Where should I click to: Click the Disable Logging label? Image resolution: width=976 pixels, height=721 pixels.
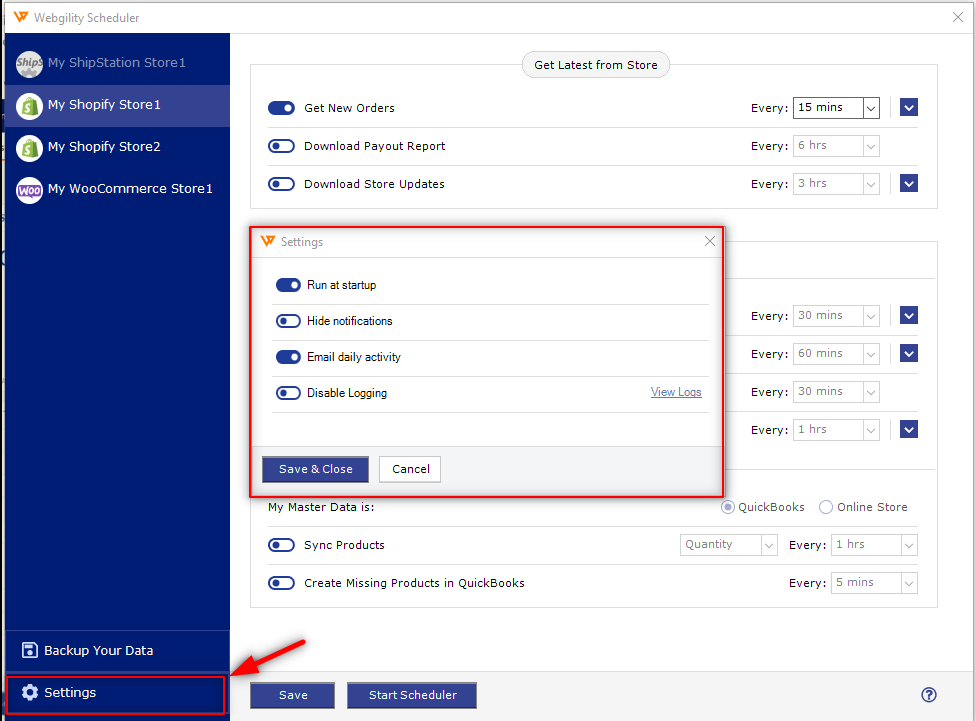[347, 393]
